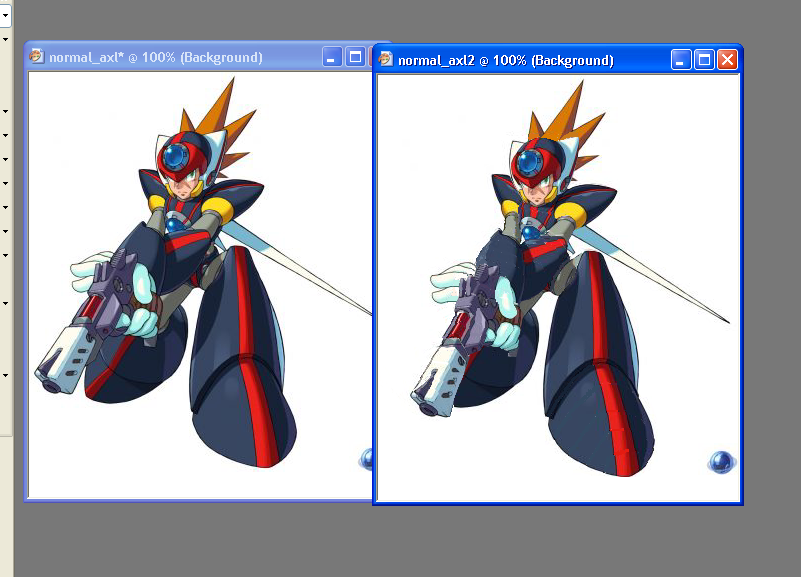Maximize the normal_axl2 image window
Image resolution: width=801 pixels, height=577 pixels.
click(704, 60)
